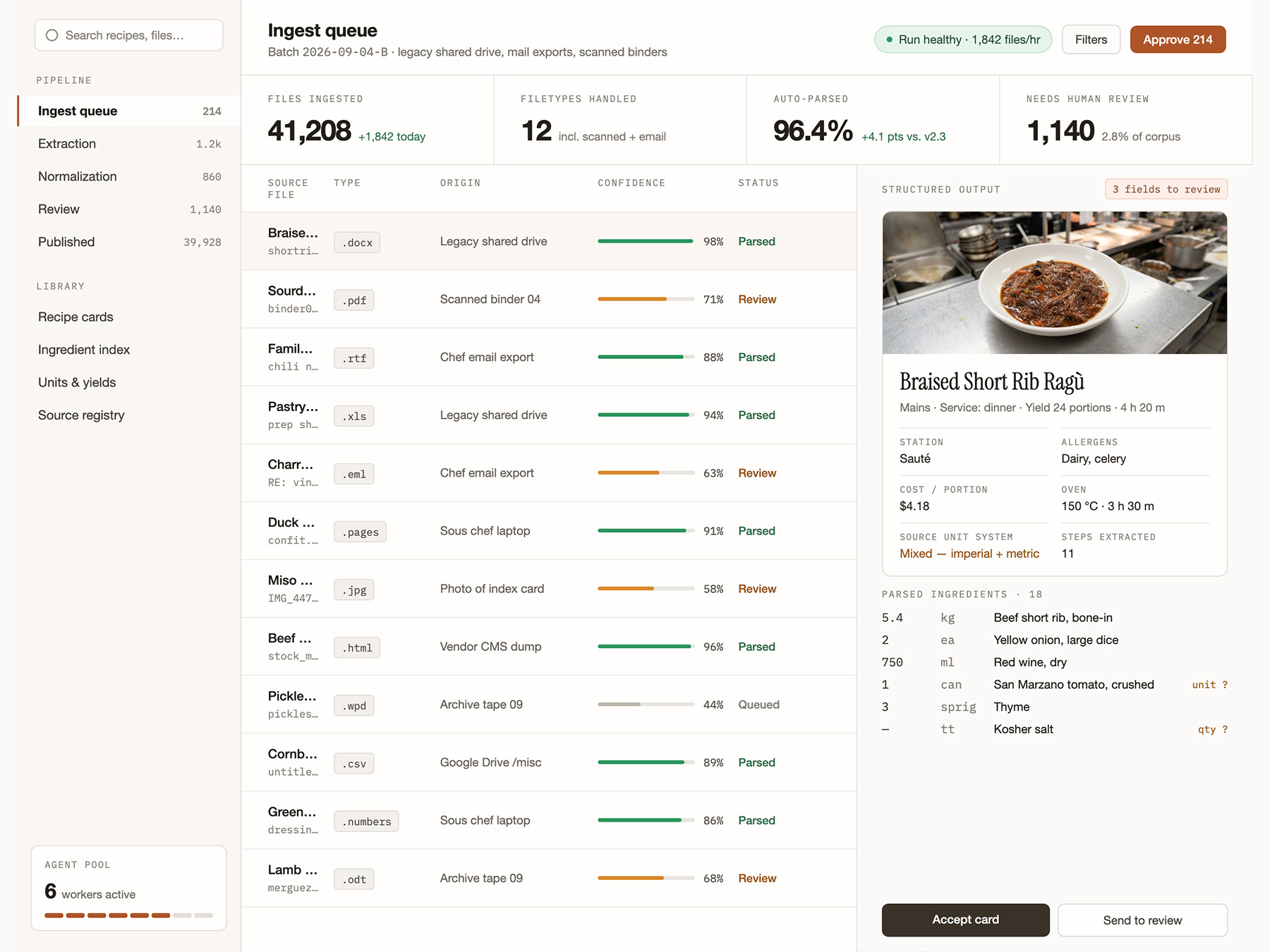Click the .pages type tag
The width and height of the screenshot is (1270, 952).
[x=360, y=532]
